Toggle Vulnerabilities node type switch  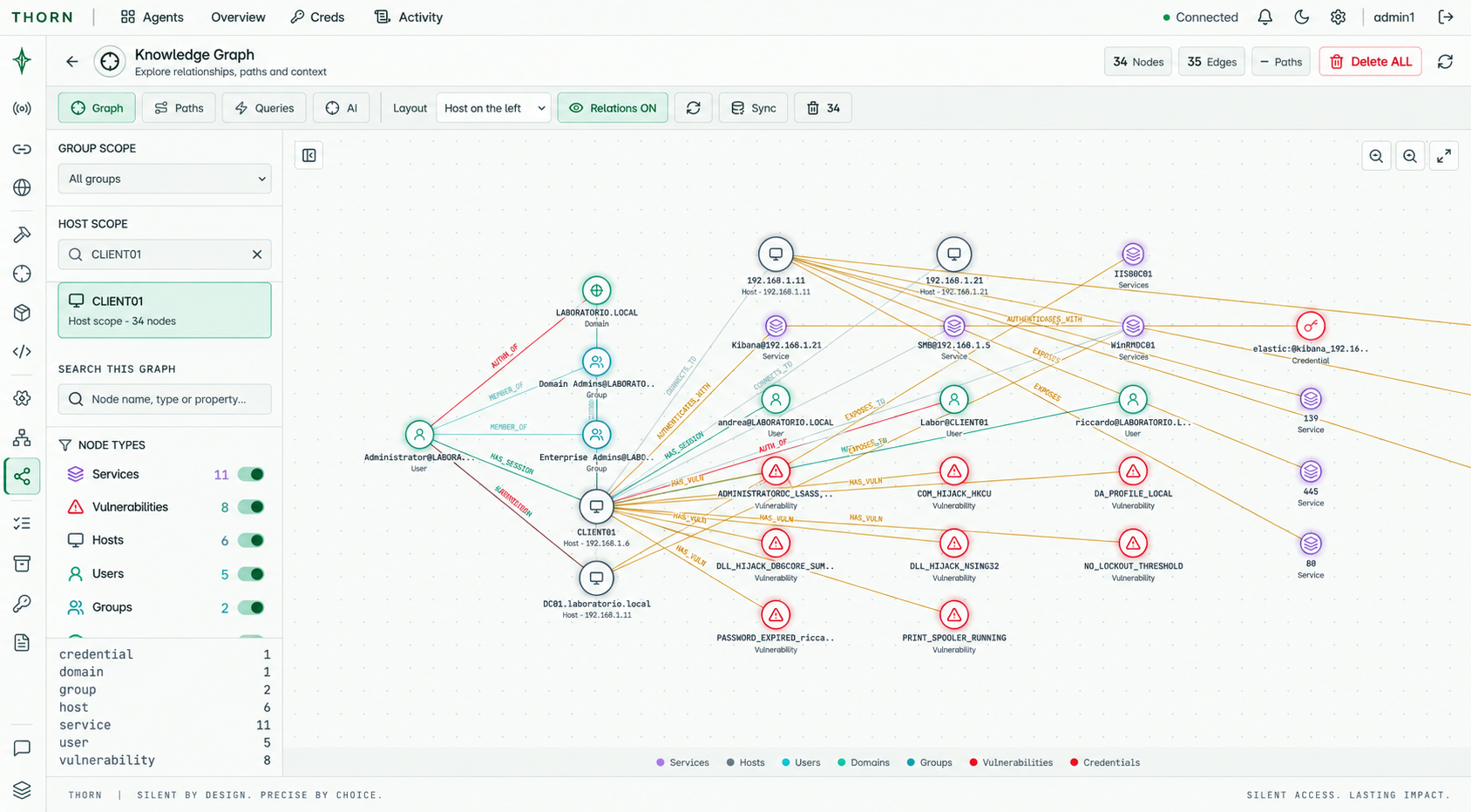point(251,507)
